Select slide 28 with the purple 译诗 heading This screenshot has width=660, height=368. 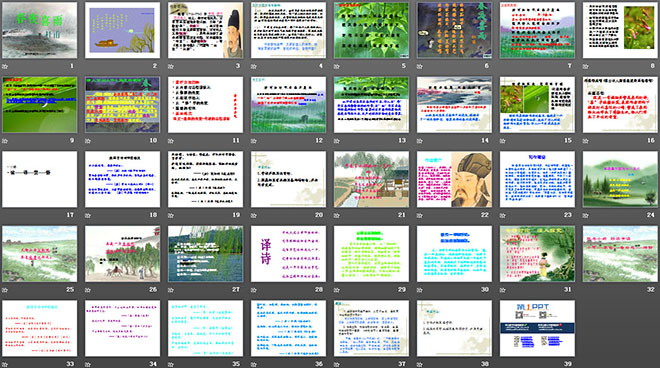(288, 254)
